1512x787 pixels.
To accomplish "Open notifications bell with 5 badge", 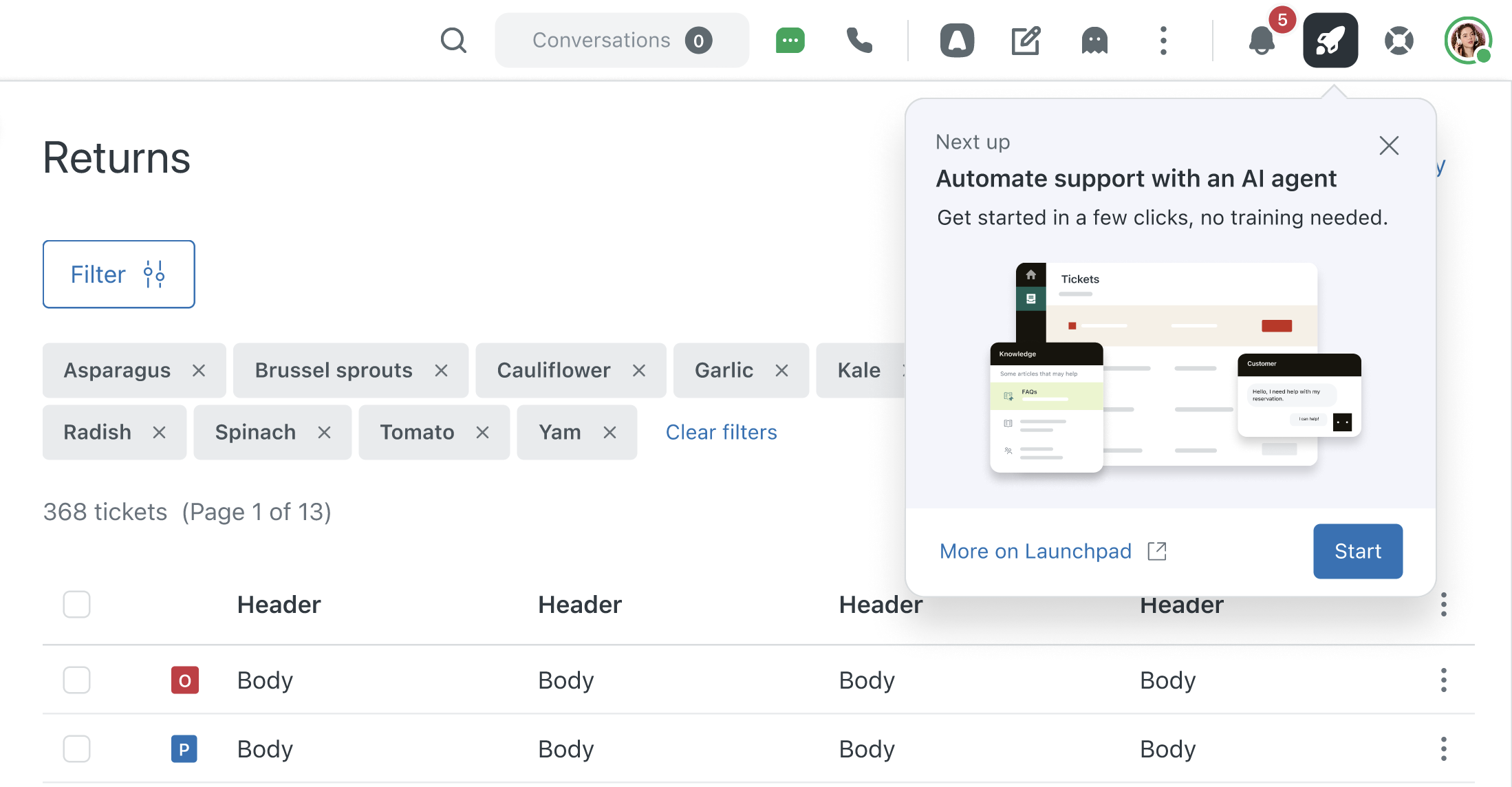I will pyautogui.click(x=1262, y=41).
